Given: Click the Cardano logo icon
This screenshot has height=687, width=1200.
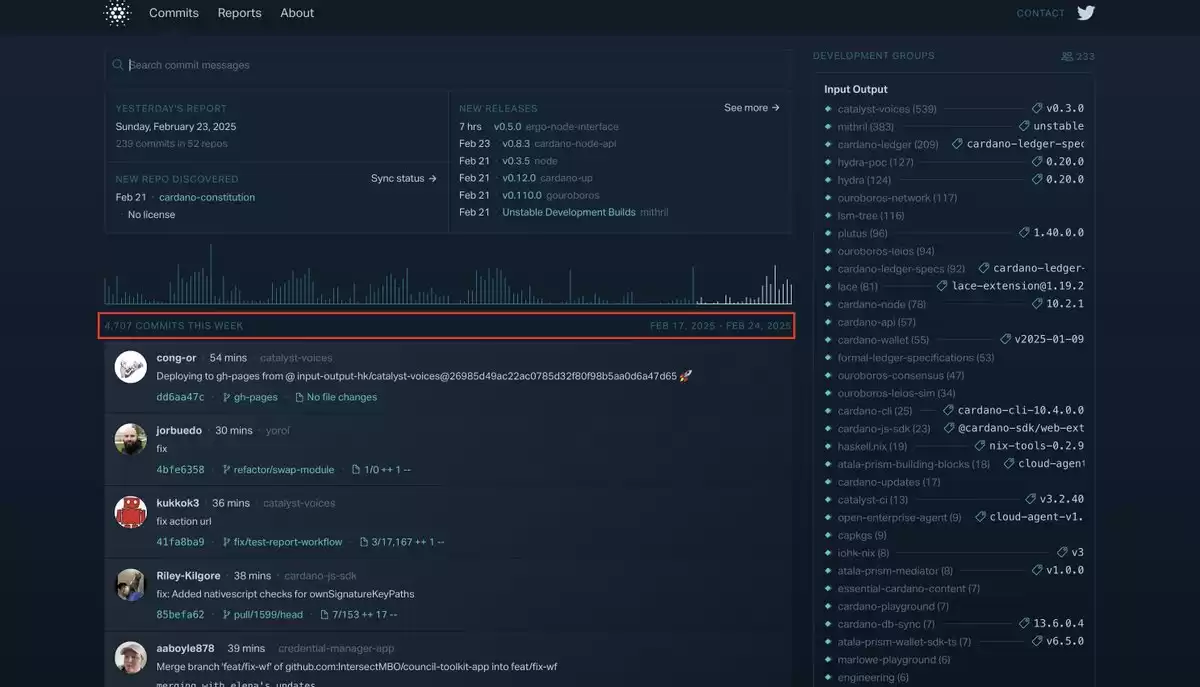Looking at the screenshot, I should point(118,13).
